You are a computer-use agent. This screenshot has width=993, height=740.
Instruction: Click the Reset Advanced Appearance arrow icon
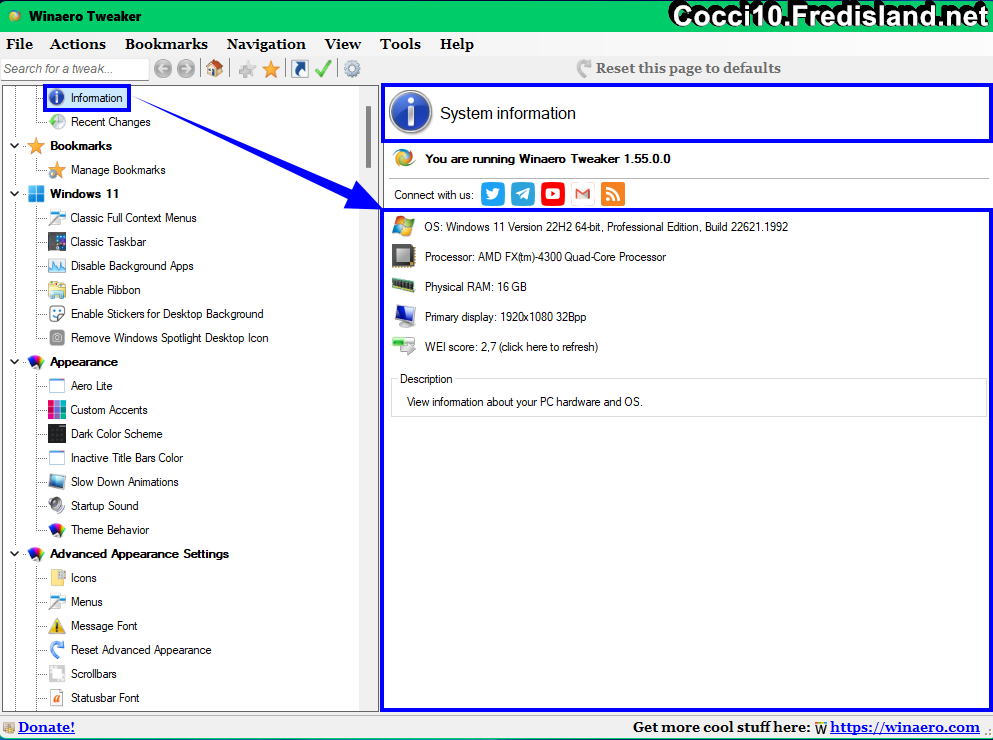57,649
